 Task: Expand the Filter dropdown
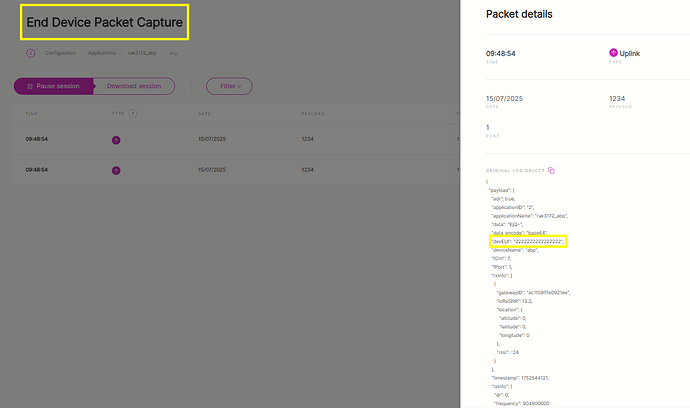[229, 86]
